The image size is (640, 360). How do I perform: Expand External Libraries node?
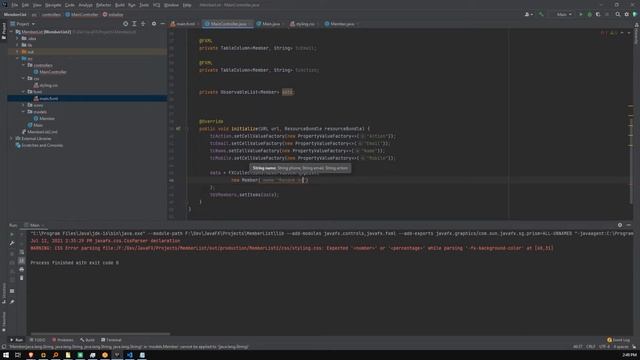coord(11,138)
